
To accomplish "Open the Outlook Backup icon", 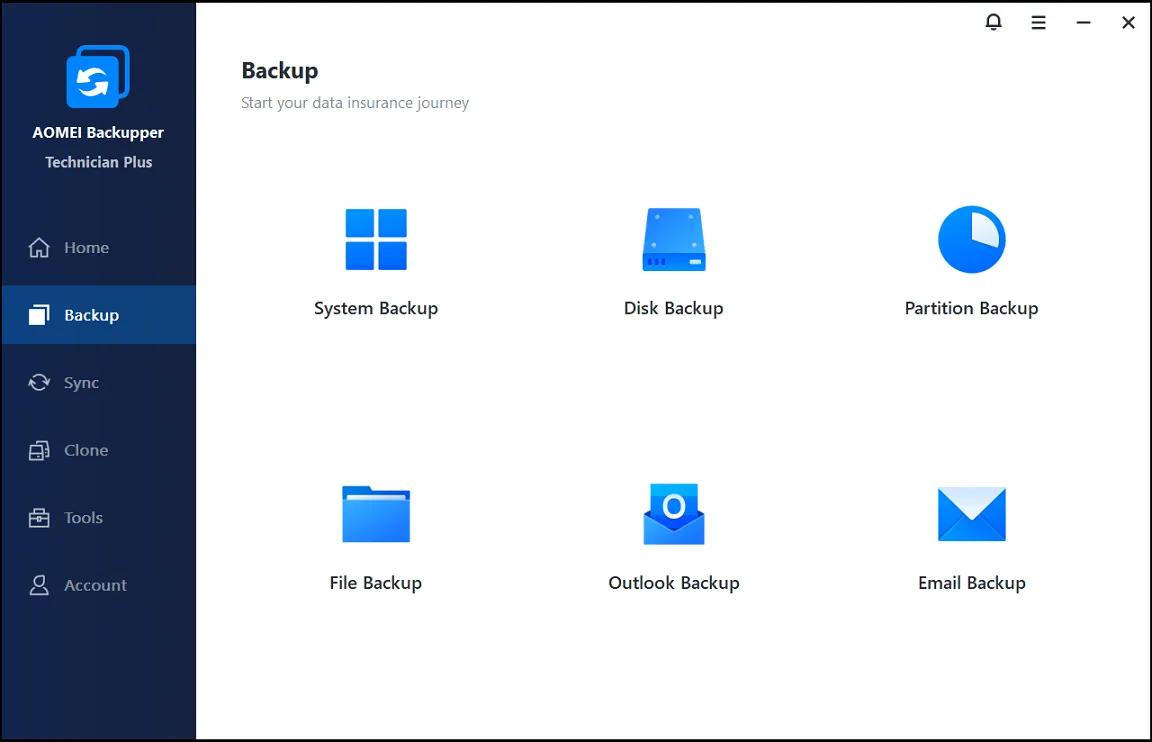I will pos(673,514).
